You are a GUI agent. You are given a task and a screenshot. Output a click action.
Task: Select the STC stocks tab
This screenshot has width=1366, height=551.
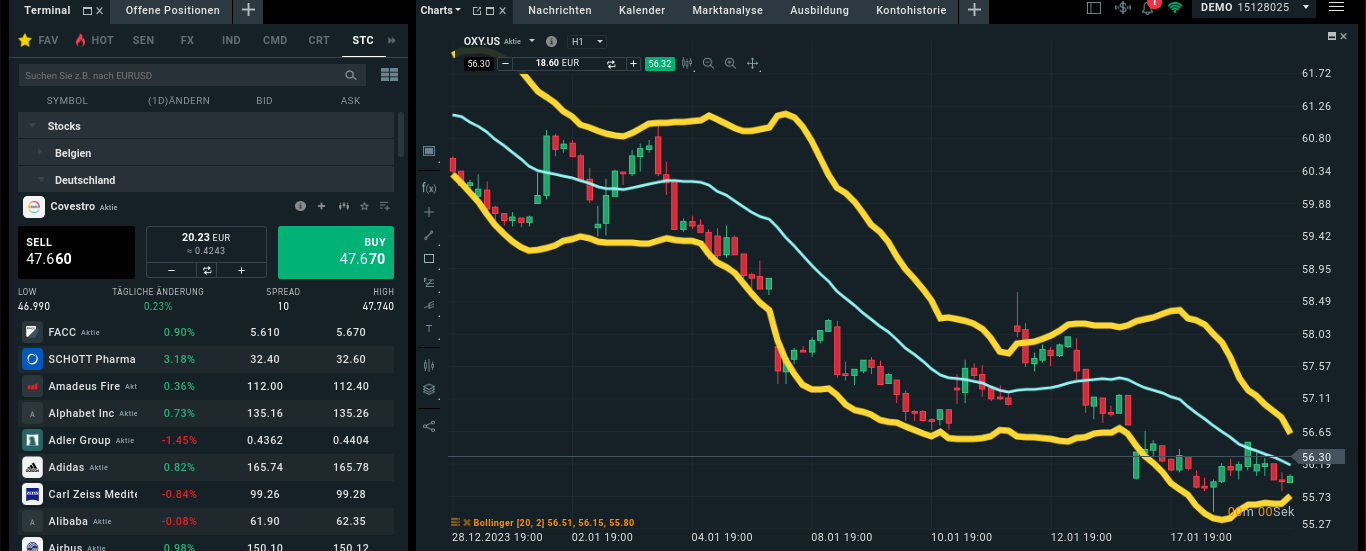363,40
